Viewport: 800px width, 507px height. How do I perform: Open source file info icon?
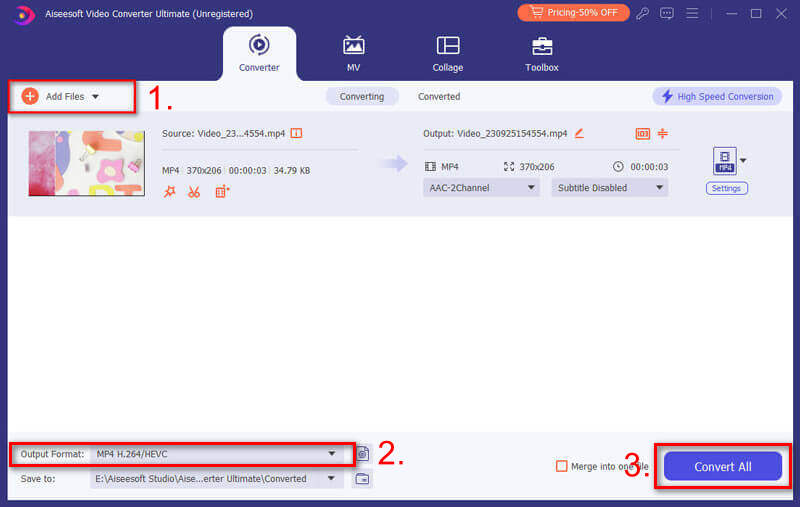[296, 133]
